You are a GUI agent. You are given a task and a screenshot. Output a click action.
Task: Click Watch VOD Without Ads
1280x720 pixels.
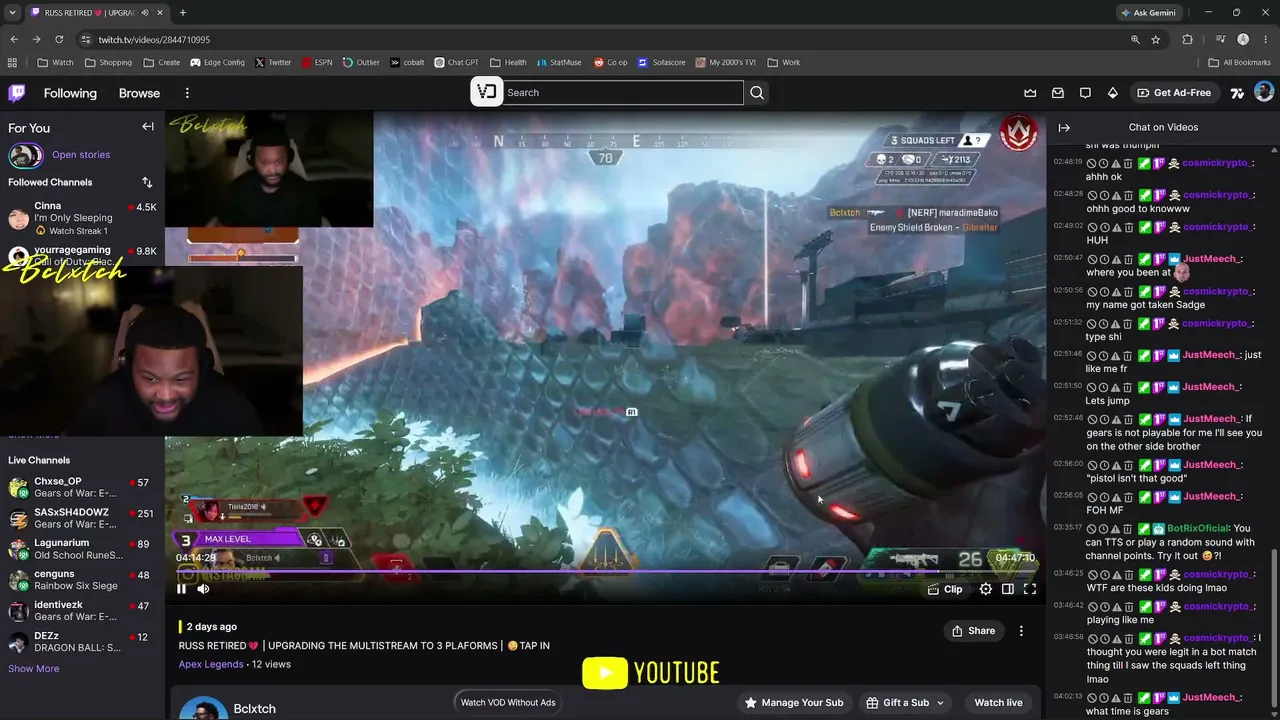point(508,702)
